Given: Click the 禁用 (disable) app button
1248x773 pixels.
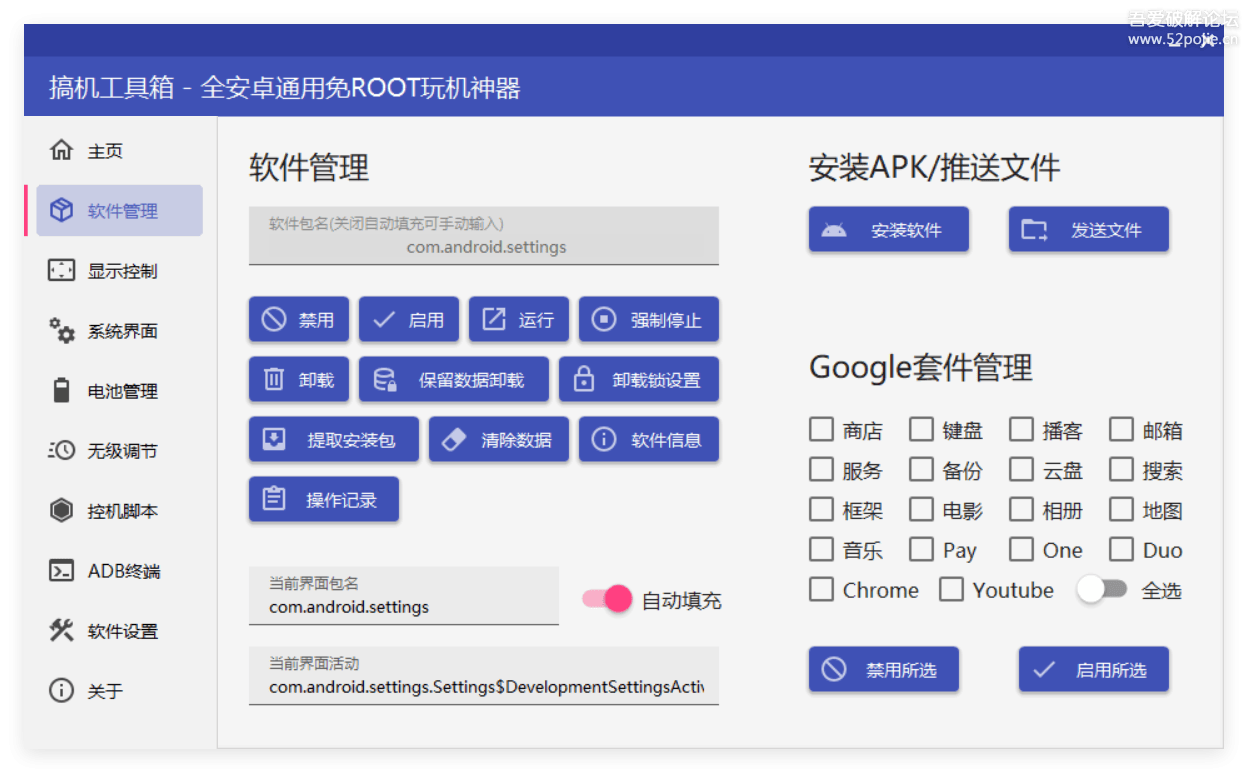Looking at the screenshot, I should pos(298,320).
